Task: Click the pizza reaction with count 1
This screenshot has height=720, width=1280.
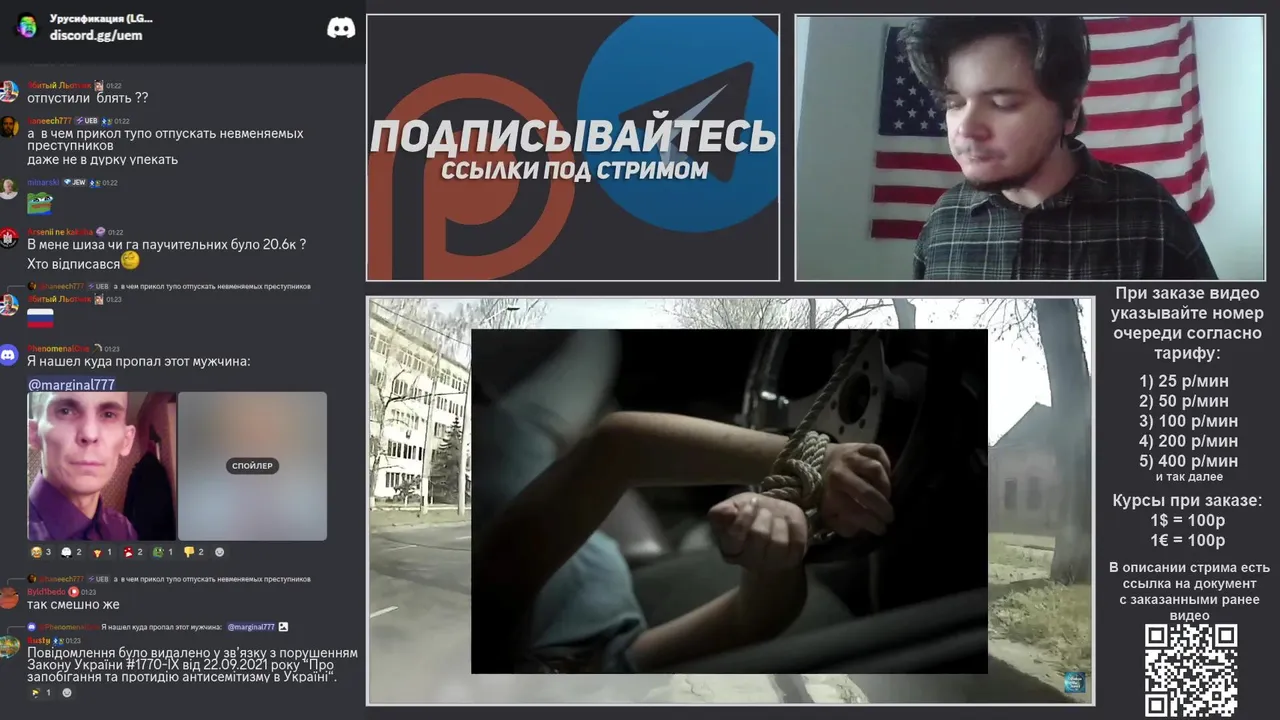Action: pos(101,552)
